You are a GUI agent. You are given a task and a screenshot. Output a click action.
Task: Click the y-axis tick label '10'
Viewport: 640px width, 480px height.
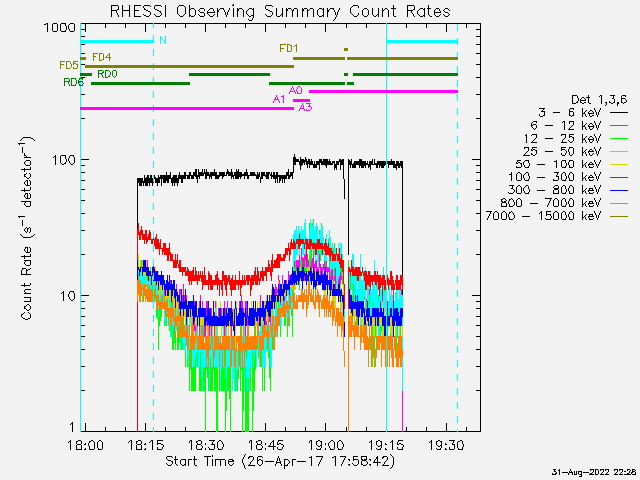click(68, 296)
